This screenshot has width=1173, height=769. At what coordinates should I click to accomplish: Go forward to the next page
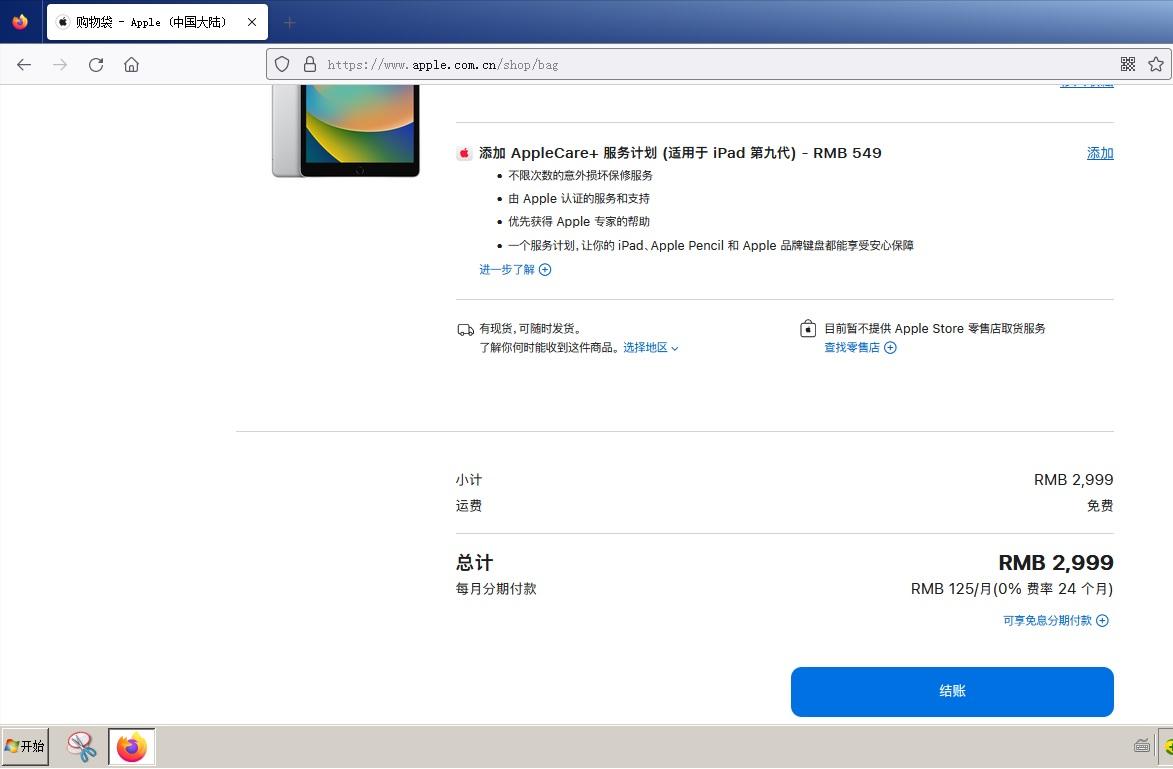60,64
